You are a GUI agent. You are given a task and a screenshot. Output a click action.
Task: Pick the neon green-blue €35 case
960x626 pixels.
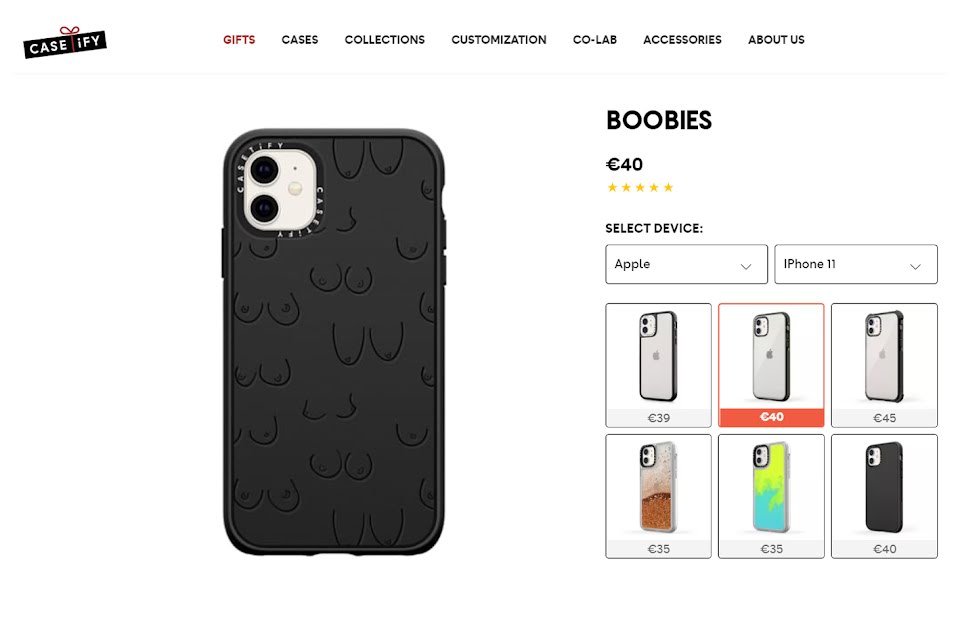(x=771, y=496)
